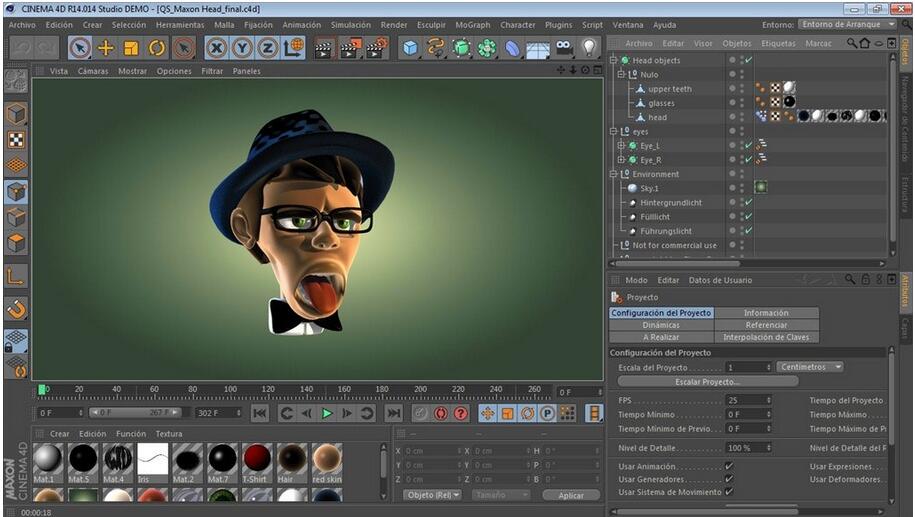The height and width of the screenshot is (517, 915).
Task: Open the Objeto (Rel) dropdown
Action: point(433,495)
